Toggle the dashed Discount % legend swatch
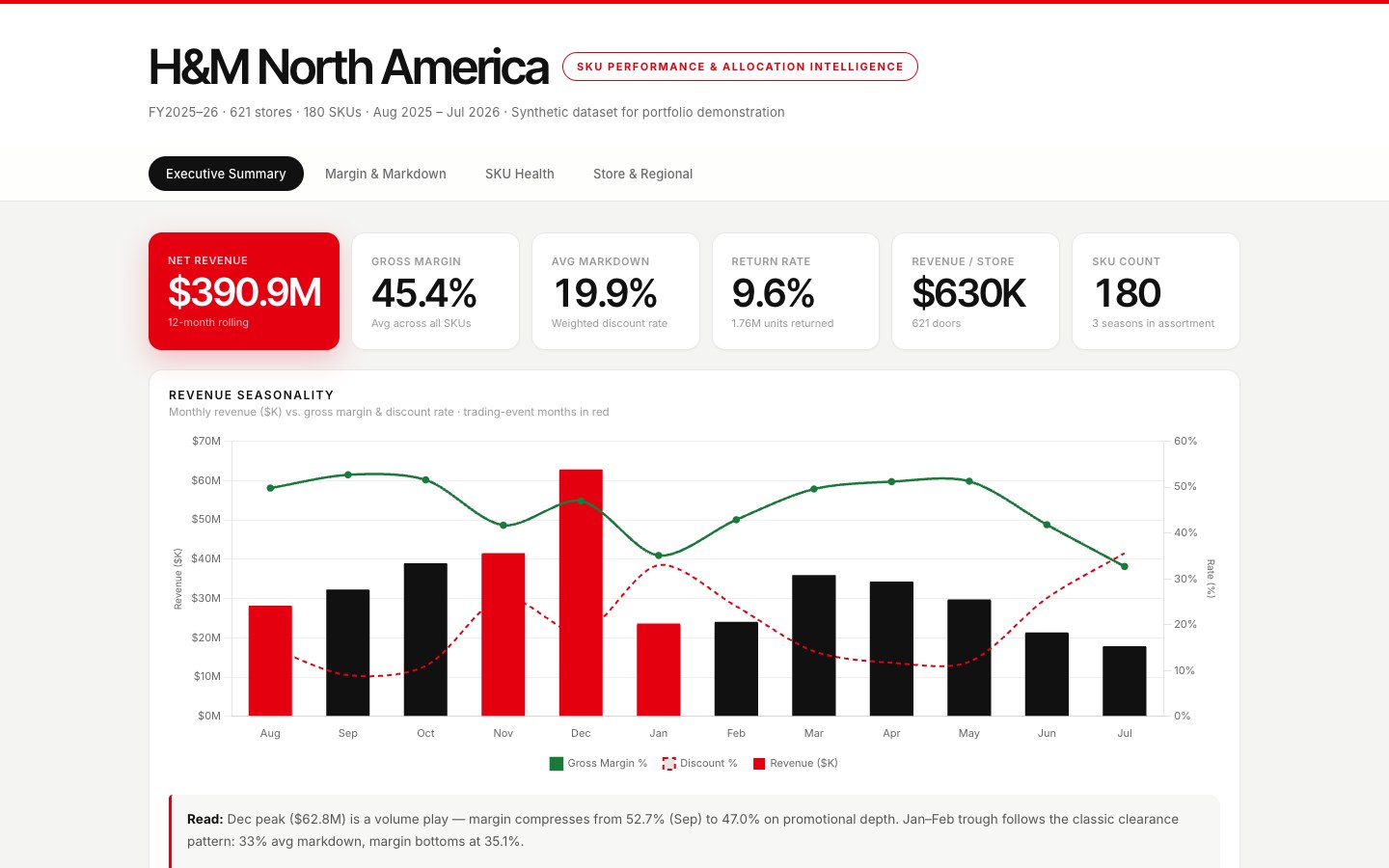The width and height of the screenshot is (1389, 868). pyautogui.click(x=668, y=764)
